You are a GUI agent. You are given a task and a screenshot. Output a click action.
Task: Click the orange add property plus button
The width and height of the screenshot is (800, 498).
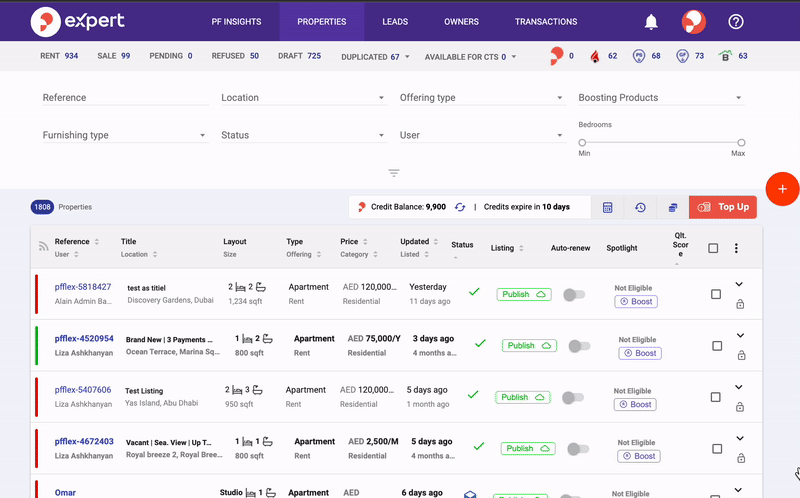coord(781,188)
